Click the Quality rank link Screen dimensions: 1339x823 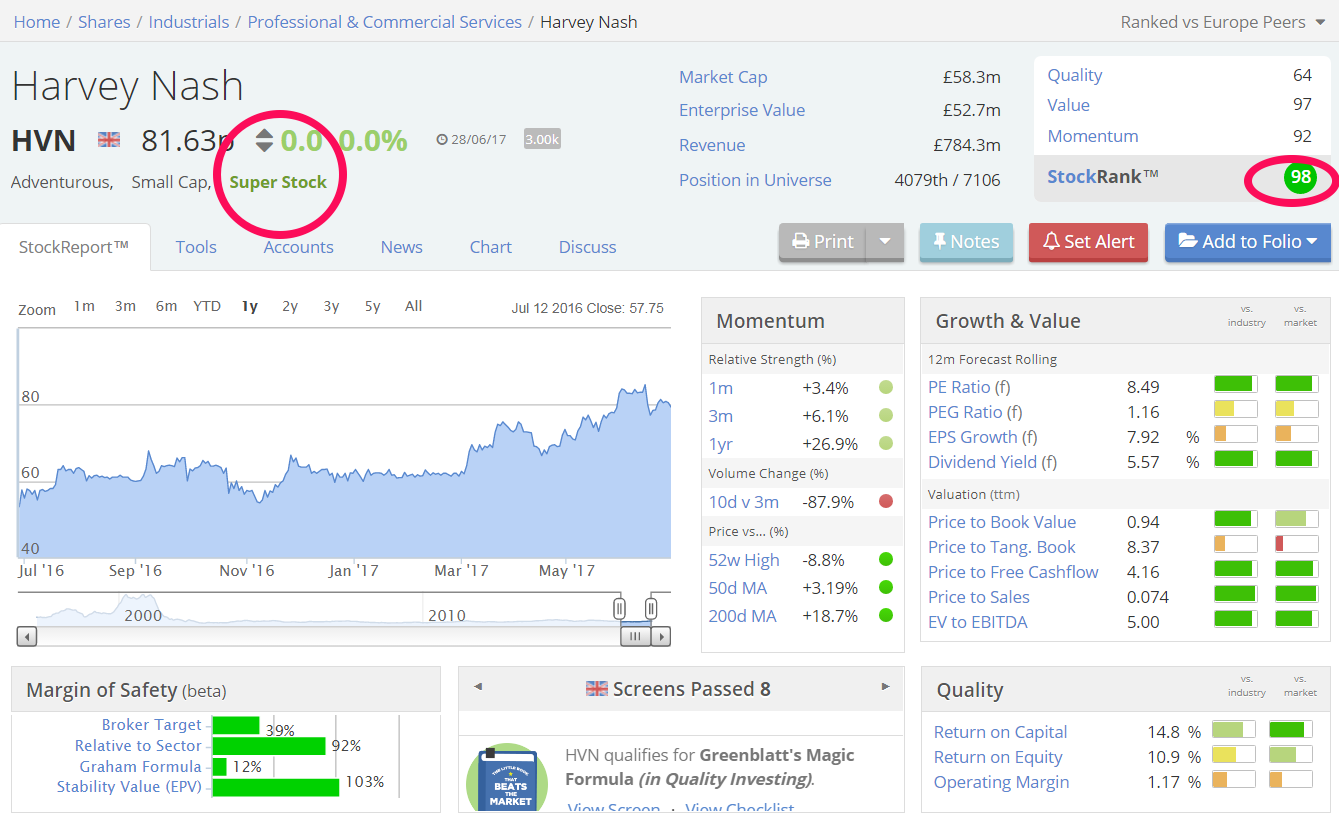(1075, 75)
